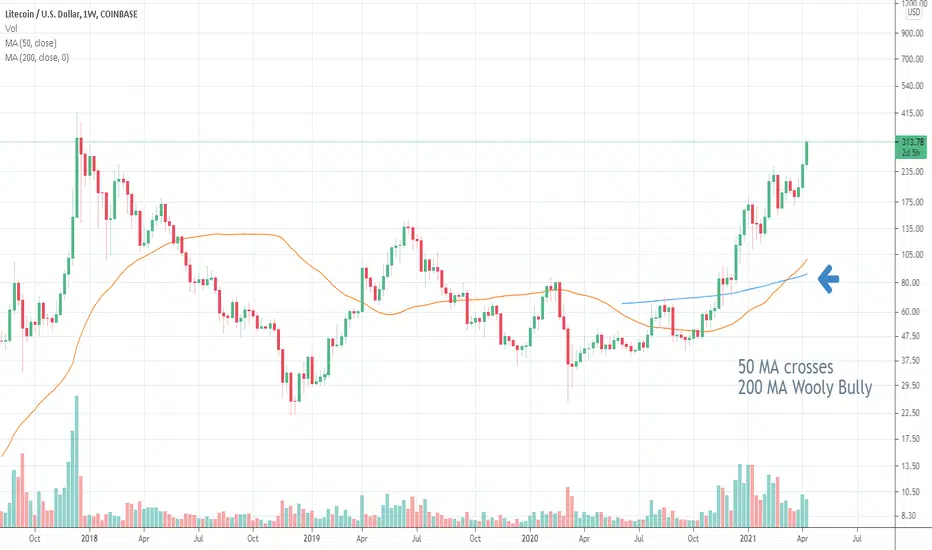Click the Vol indicator label
The height and width of the screenshot is (550, 932).
[11, 29]
